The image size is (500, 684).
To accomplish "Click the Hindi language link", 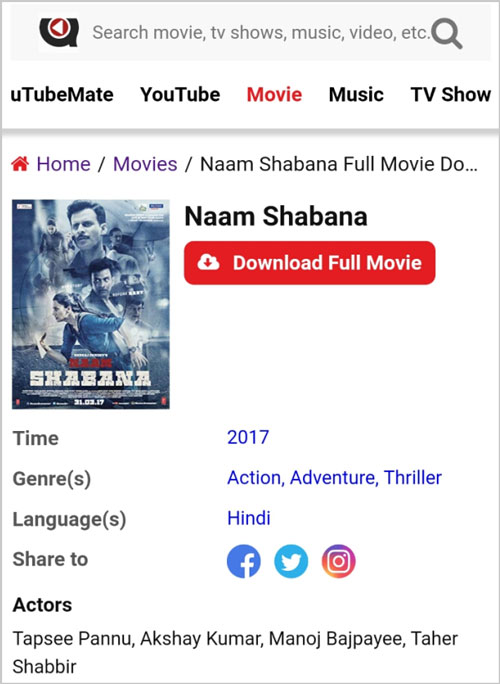I will click(249, 518).
